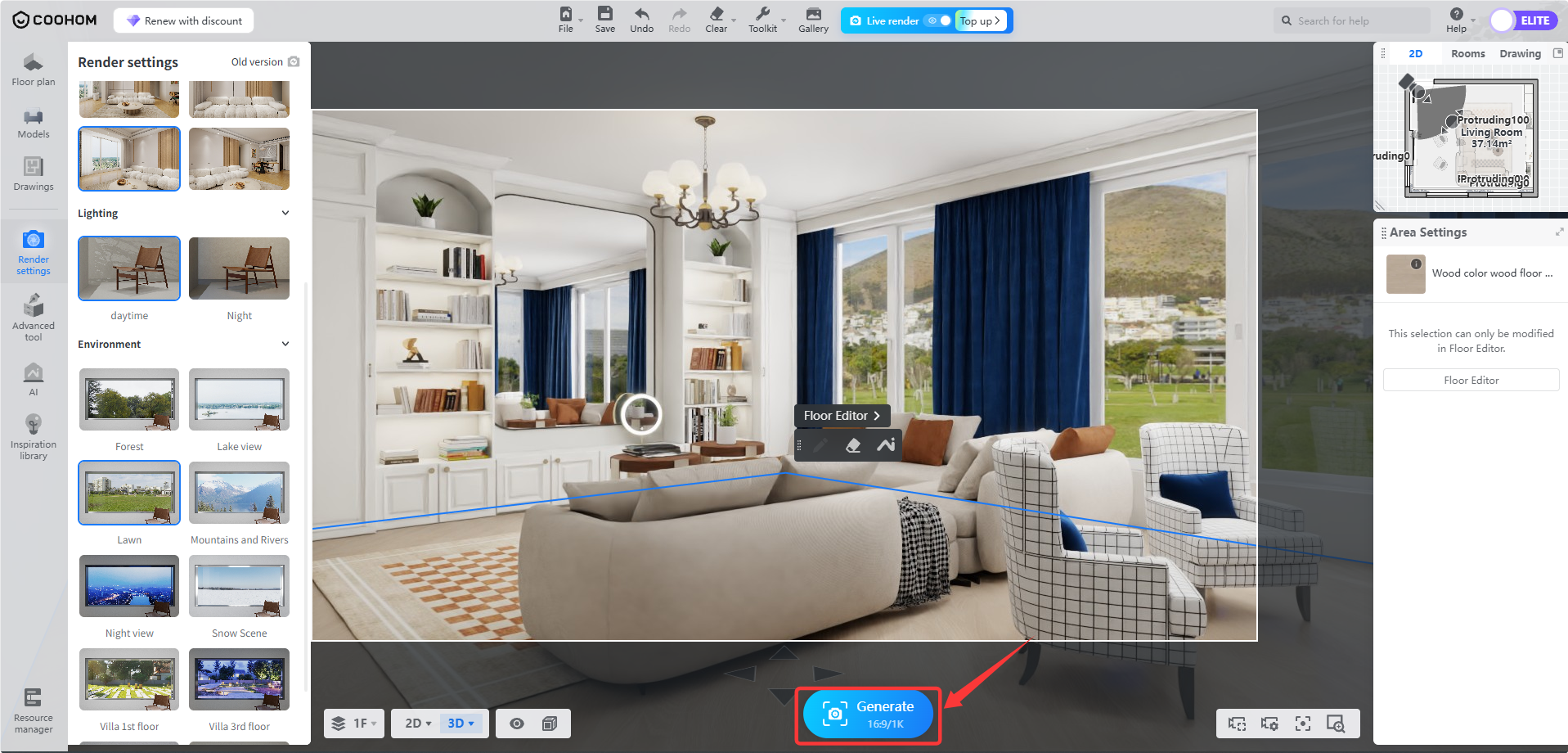Viewport: 1568px width, 753px height.
Task: Click Floor Editor button in Area Settings
Action: (1471, 380)
